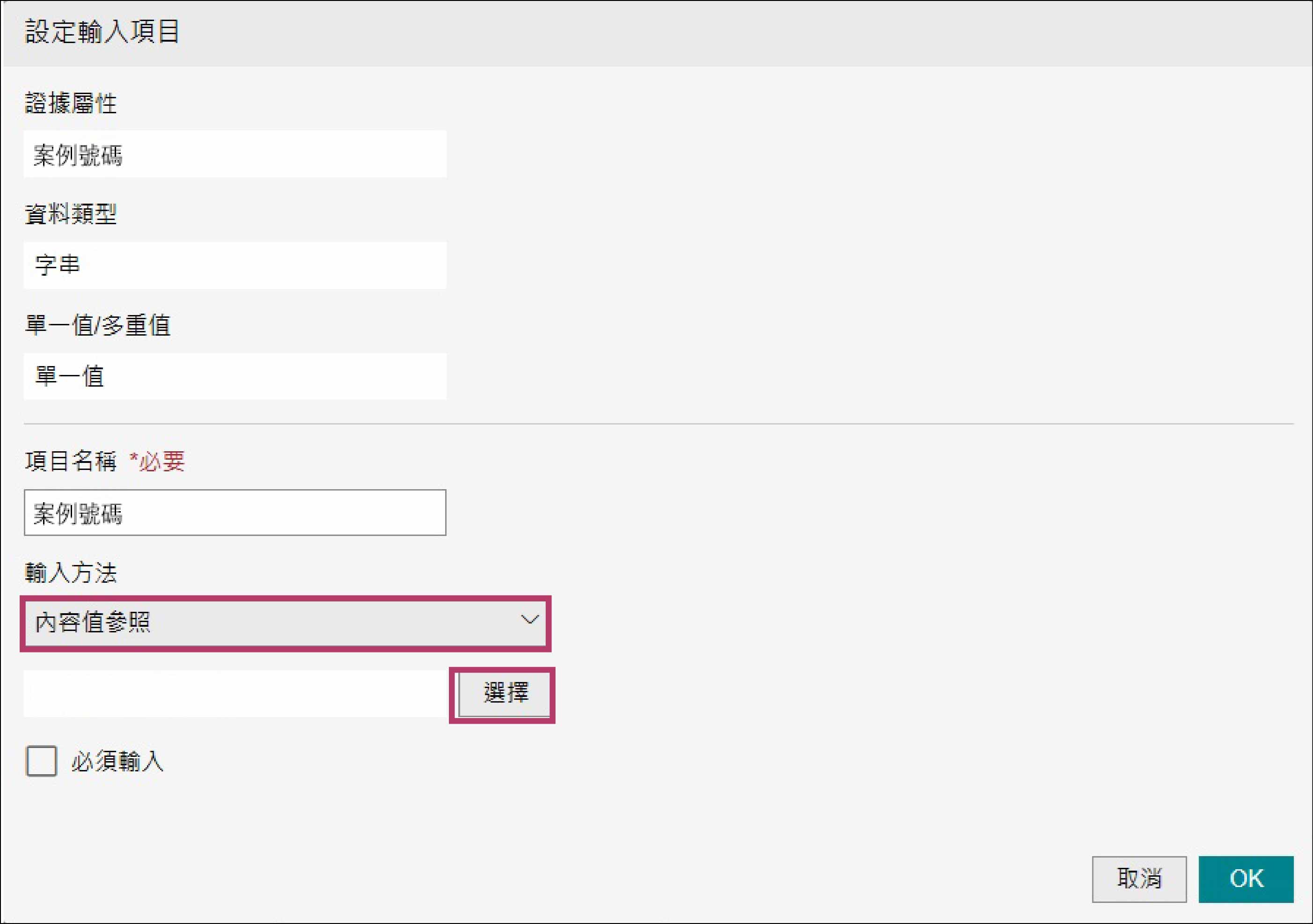Screen dimensions: 1313x924
Task: Focus the 項目名稱 text input box
Action: [235, 512]
